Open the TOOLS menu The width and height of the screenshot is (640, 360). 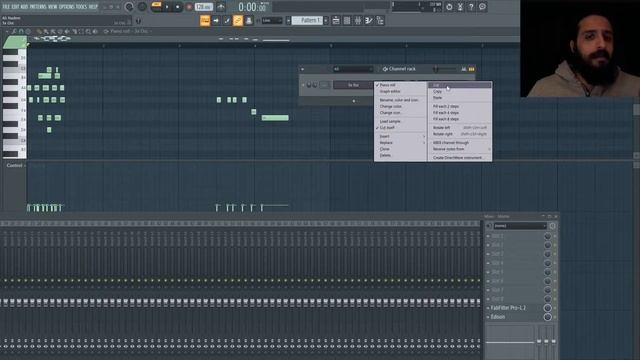81,7
